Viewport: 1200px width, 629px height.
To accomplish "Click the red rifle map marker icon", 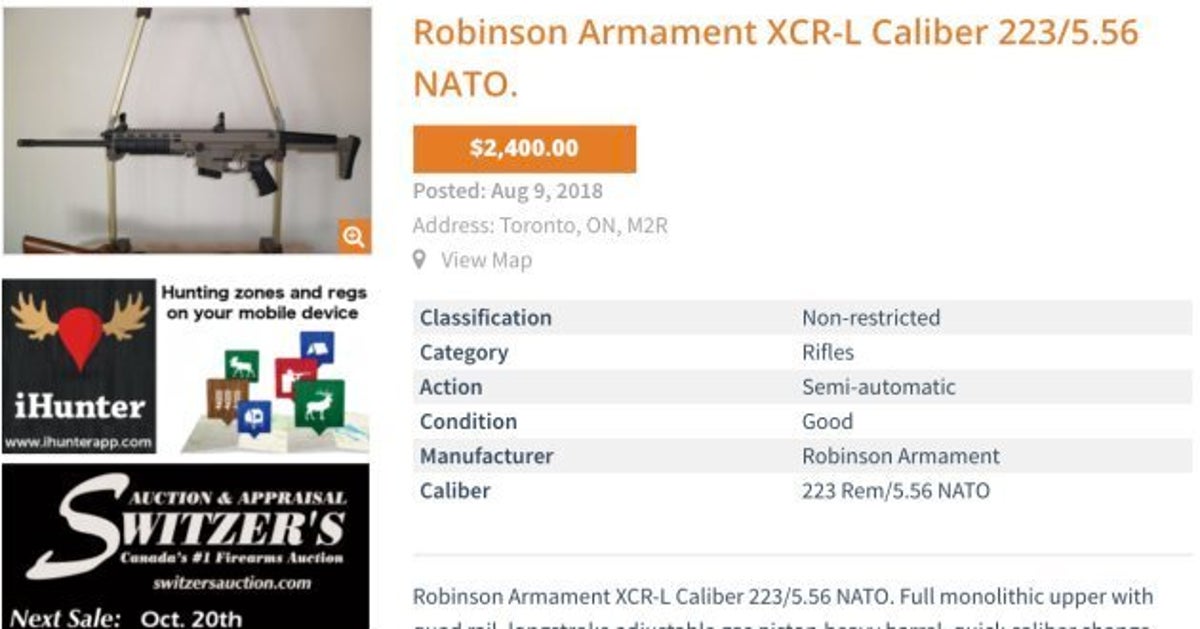I will [x=295, y=380].
